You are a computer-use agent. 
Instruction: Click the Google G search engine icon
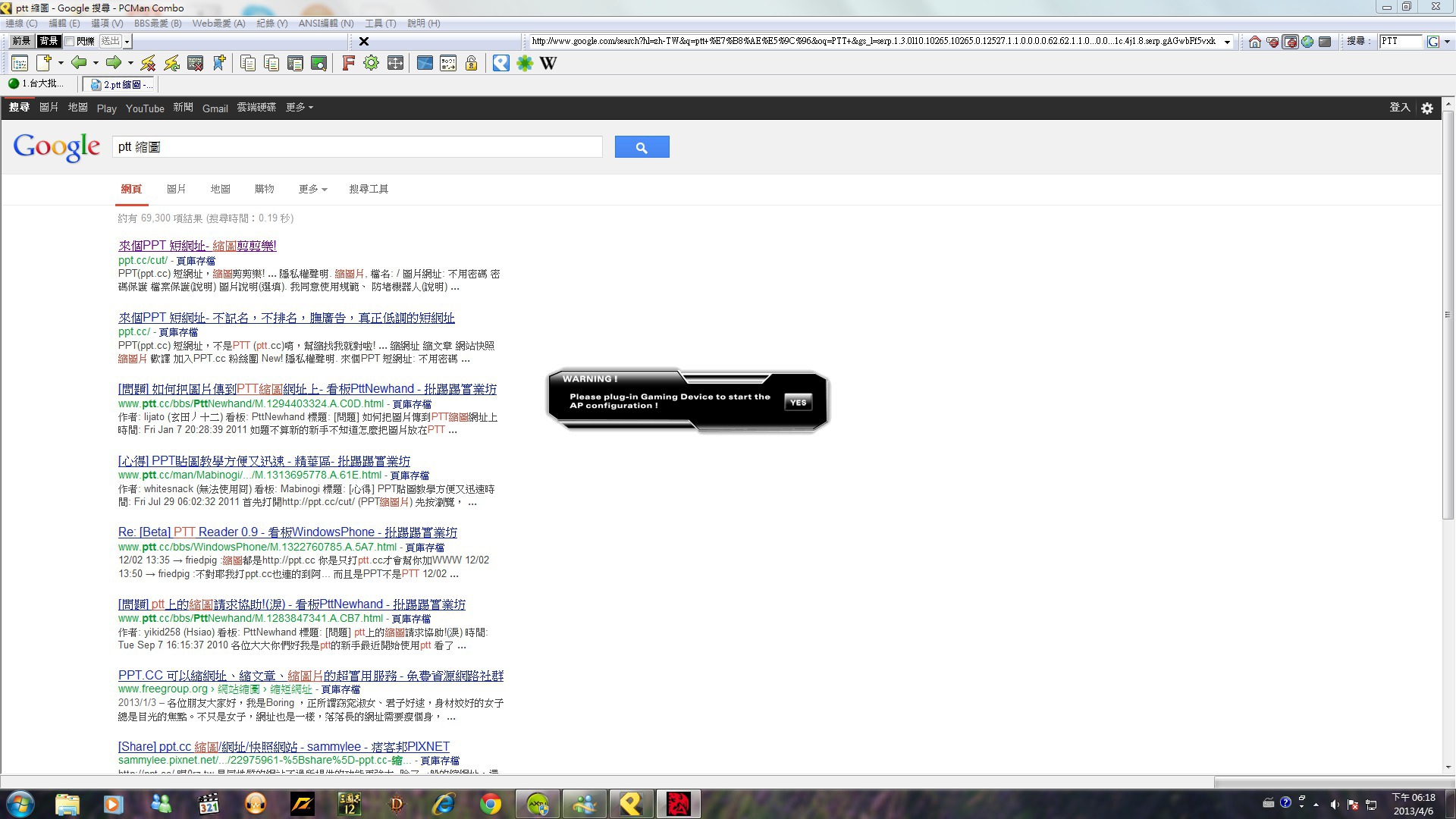pos(1432,42)
